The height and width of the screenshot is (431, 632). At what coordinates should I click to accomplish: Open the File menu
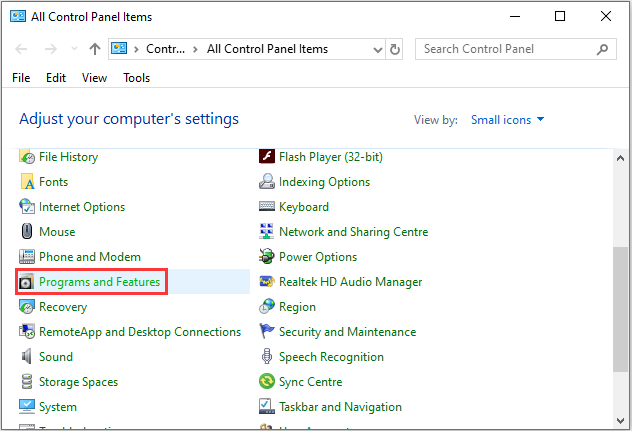21,78
